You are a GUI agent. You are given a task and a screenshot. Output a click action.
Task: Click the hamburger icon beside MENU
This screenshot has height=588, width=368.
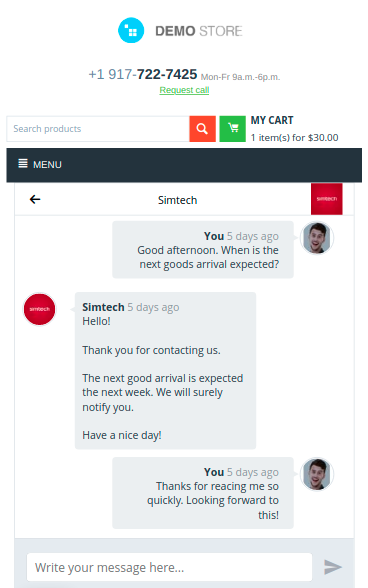pos(23,164)
